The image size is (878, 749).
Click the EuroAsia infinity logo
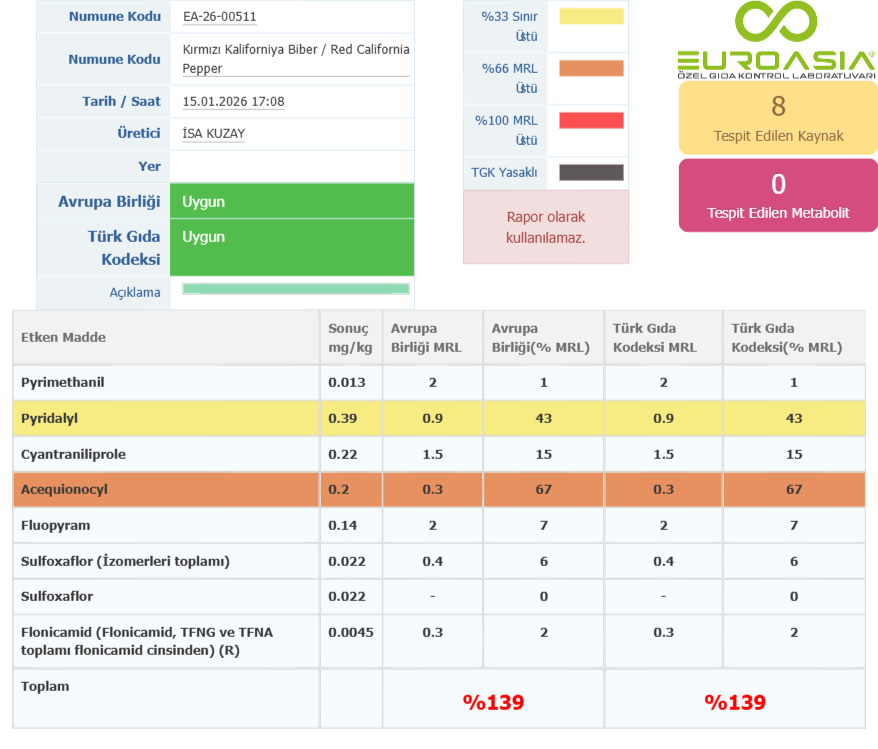(776, 24)
